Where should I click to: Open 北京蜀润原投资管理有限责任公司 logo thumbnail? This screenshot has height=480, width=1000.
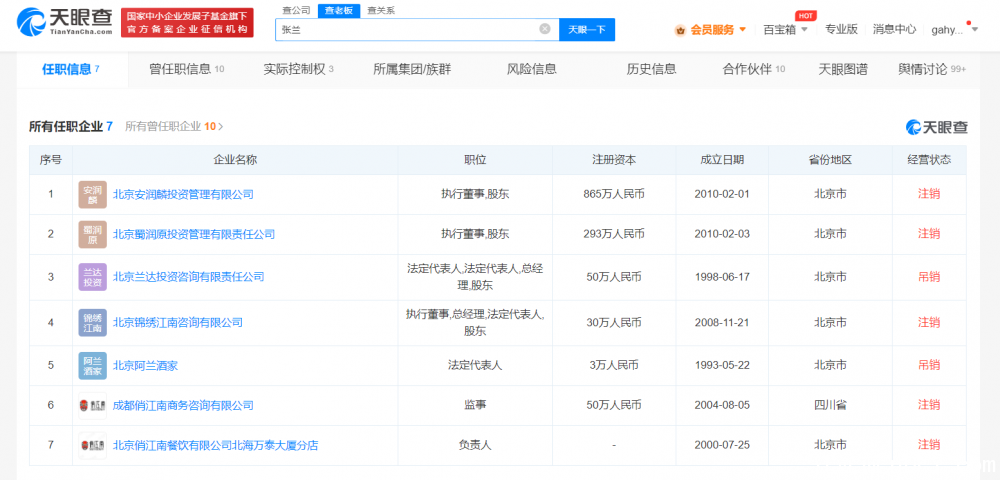[92, 235]
